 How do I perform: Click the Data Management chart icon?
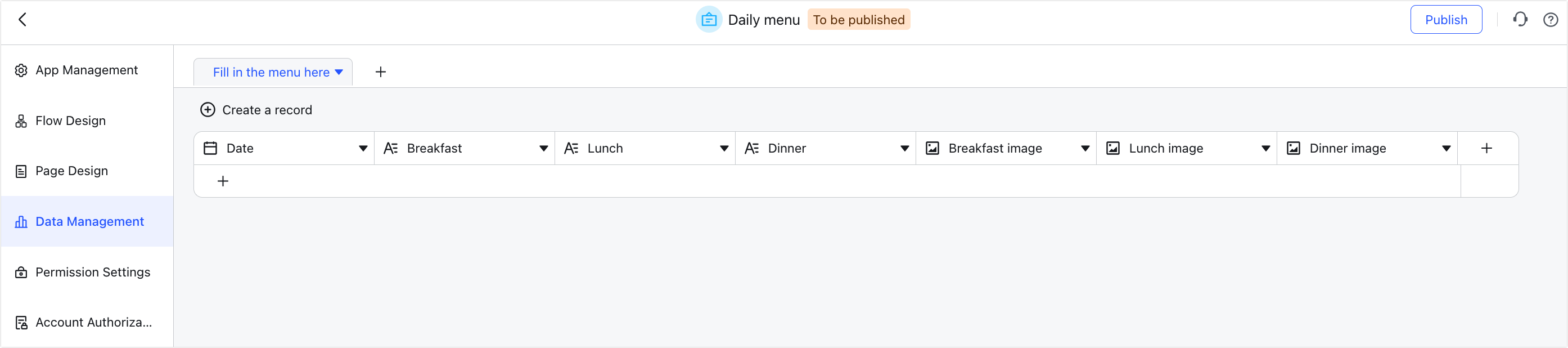21,221
